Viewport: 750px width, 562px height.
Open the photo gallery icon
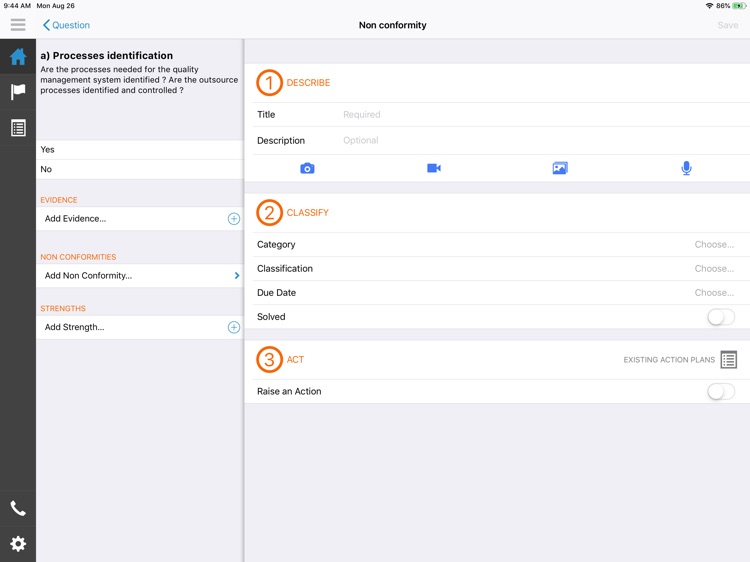pyautogui.click(x=560, y=169)
